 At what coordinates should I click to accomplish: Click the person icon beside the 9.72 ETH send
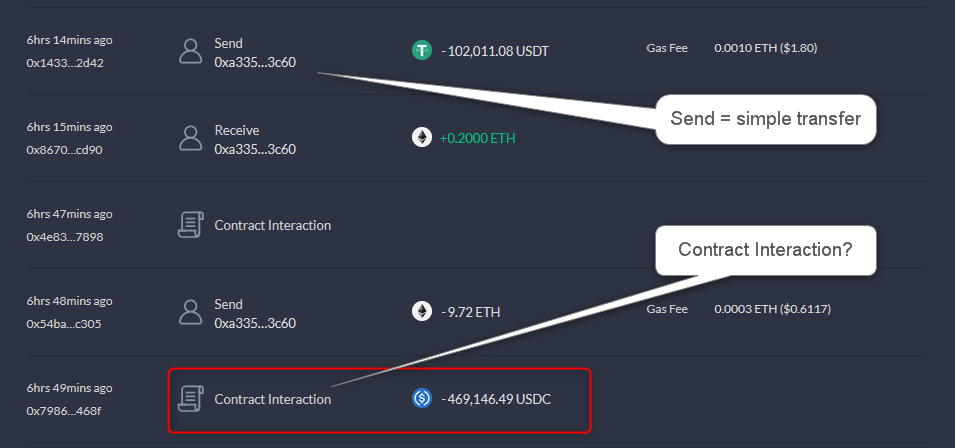190,312
